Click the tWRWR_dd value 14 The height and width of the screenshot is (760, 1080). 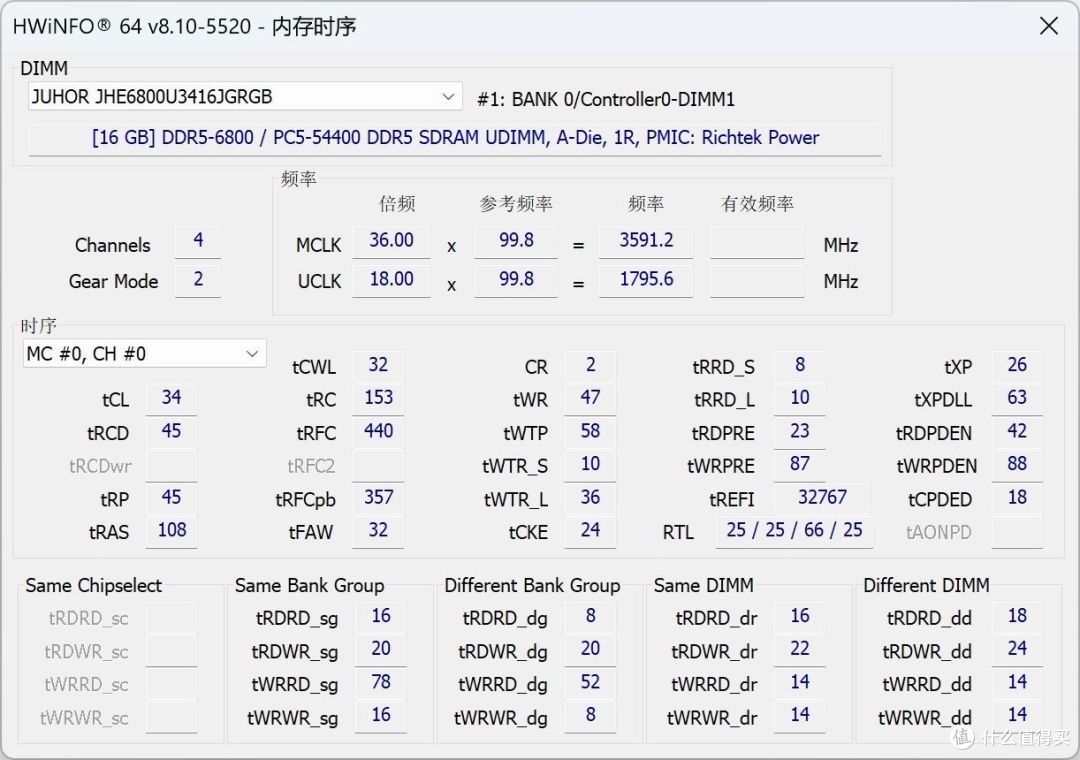point(1017,716)
